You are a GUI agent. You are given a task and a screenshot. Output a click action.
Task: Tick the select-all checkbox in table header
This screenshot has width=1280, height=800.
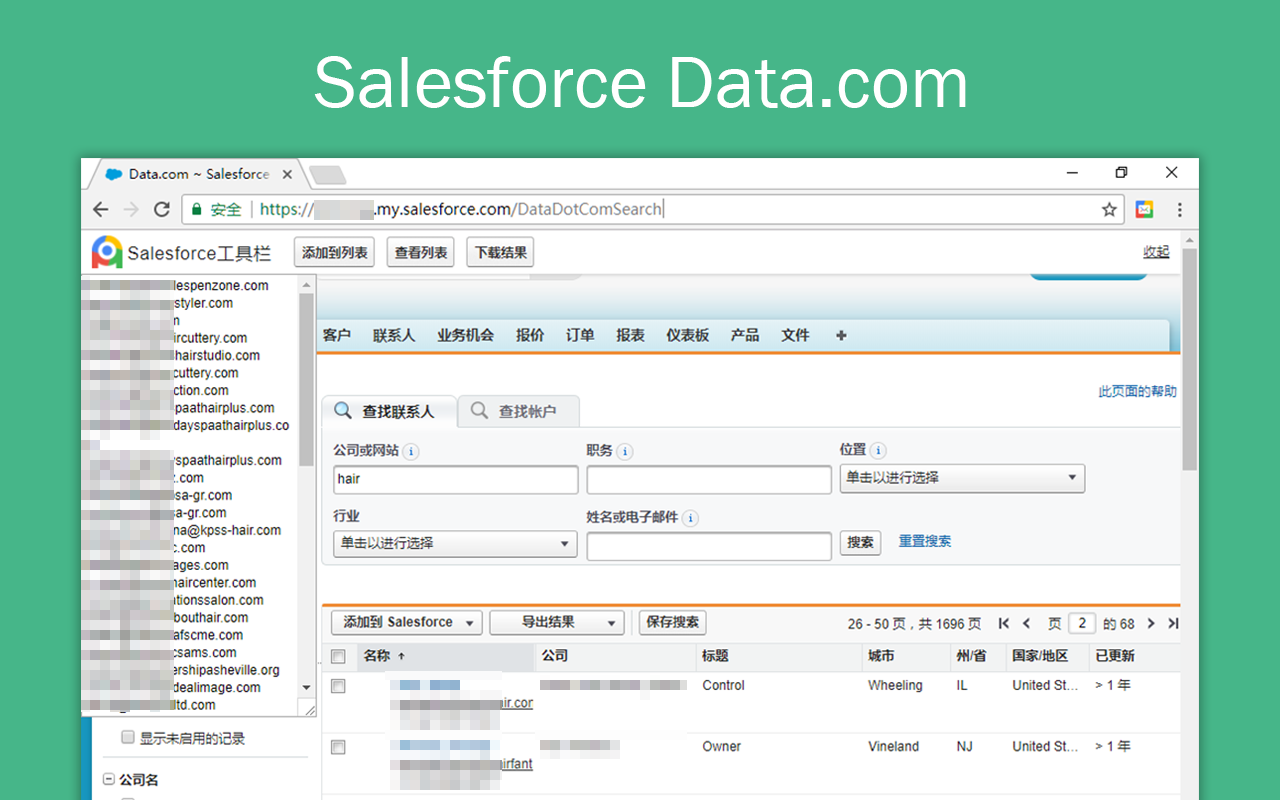338,656
